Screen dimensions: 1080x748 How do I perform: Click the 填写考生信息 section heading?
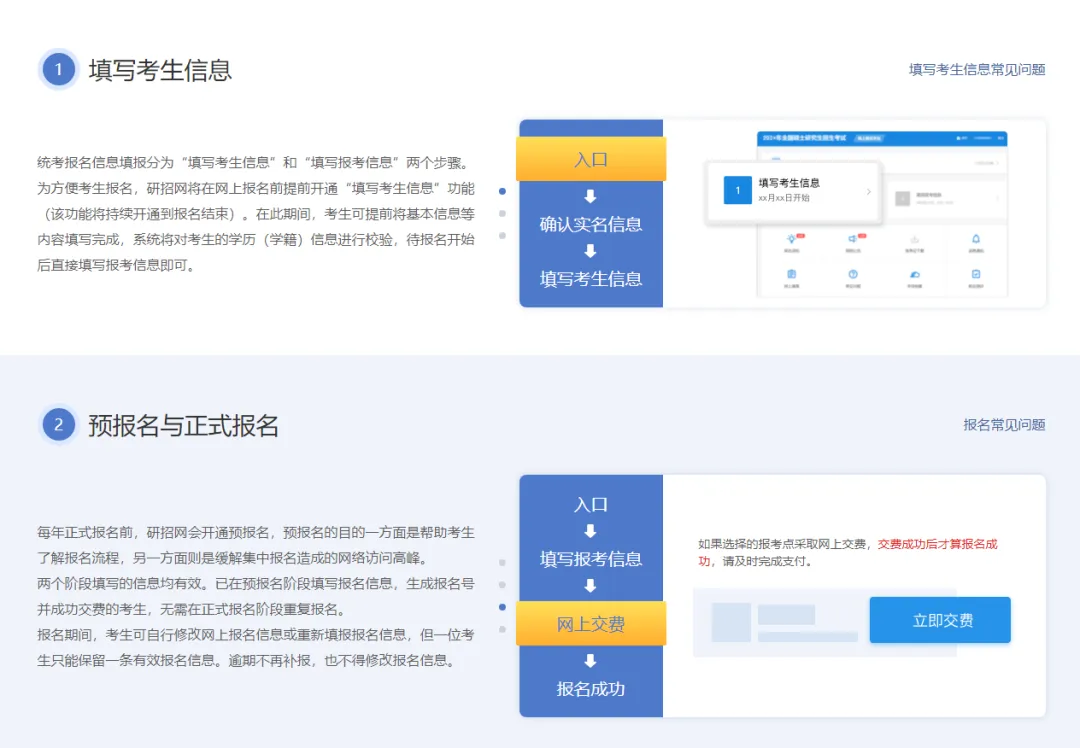(160, 70)
